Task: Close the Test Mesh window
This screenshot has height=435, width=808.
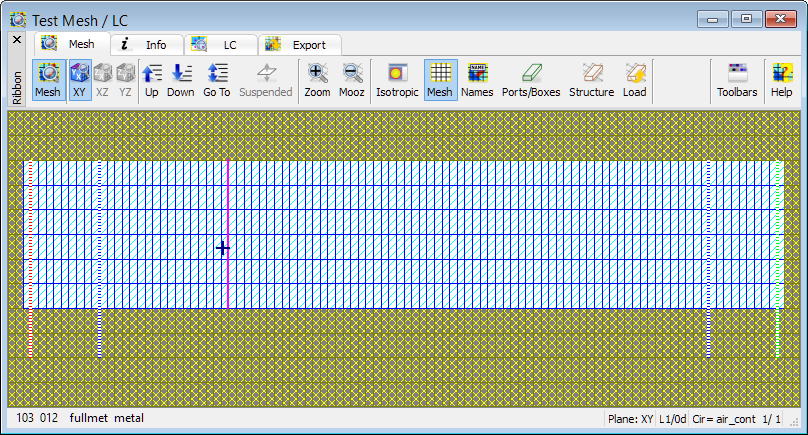Action: (x=781, y=19)
